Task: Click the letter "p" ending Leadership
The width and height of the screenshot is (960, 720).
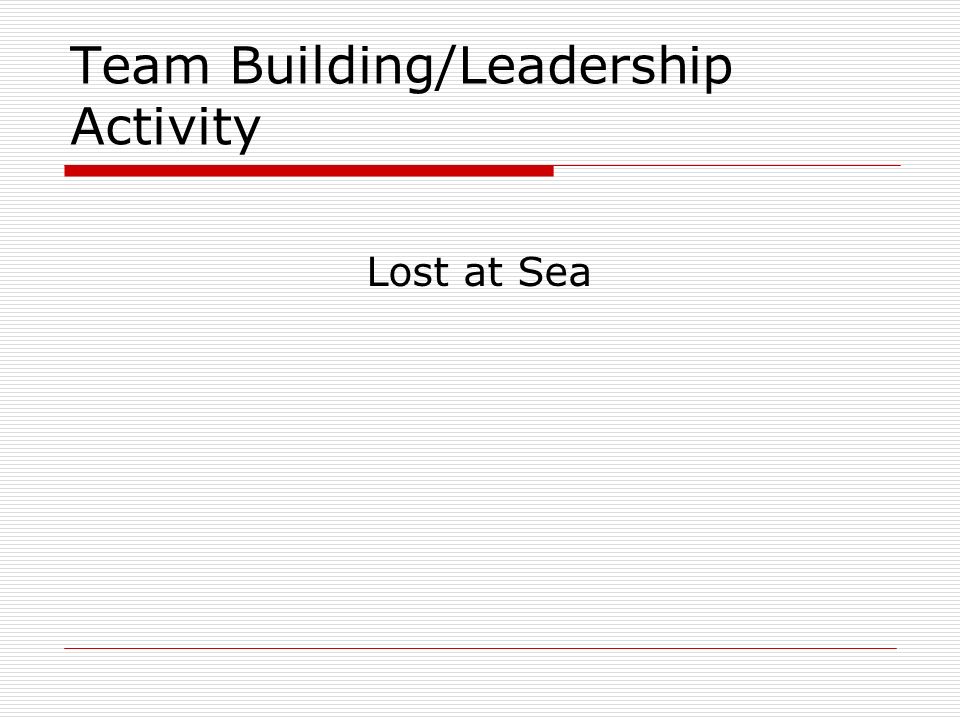Action: click(x=720, y=72)
